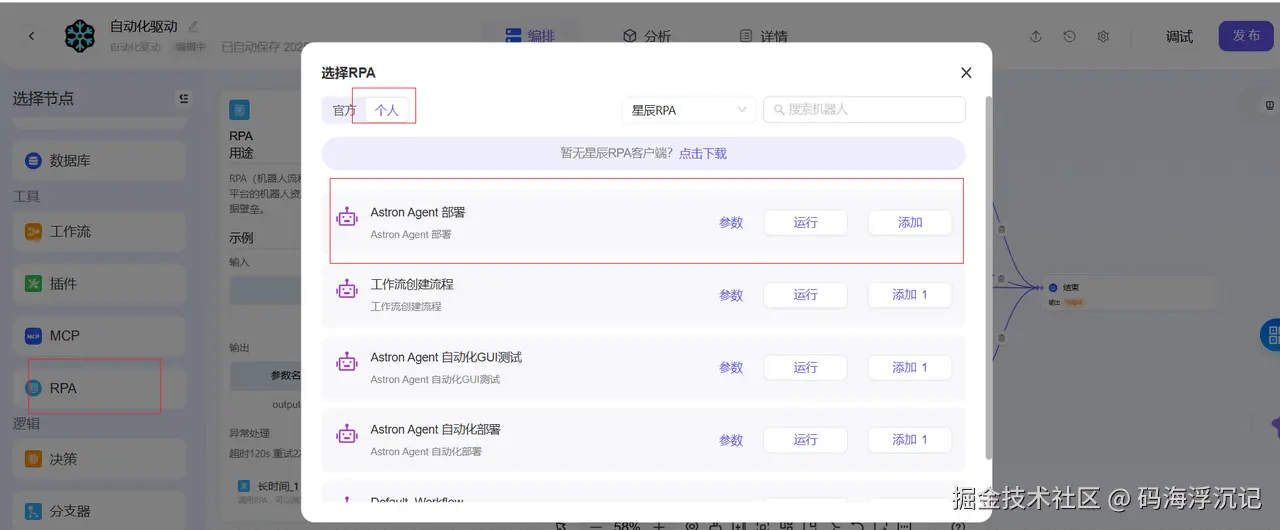Image resolution: width=1280 pixels, height=530 pixels.
Task: Select the 工作流 node
Action: coord(99,231)
